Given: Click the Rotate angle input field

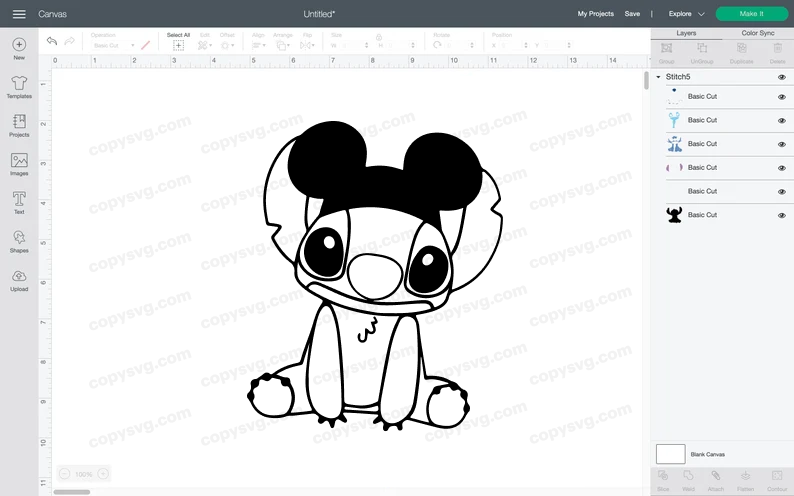Looking at the screenshot, I should (x=459, y=45).
